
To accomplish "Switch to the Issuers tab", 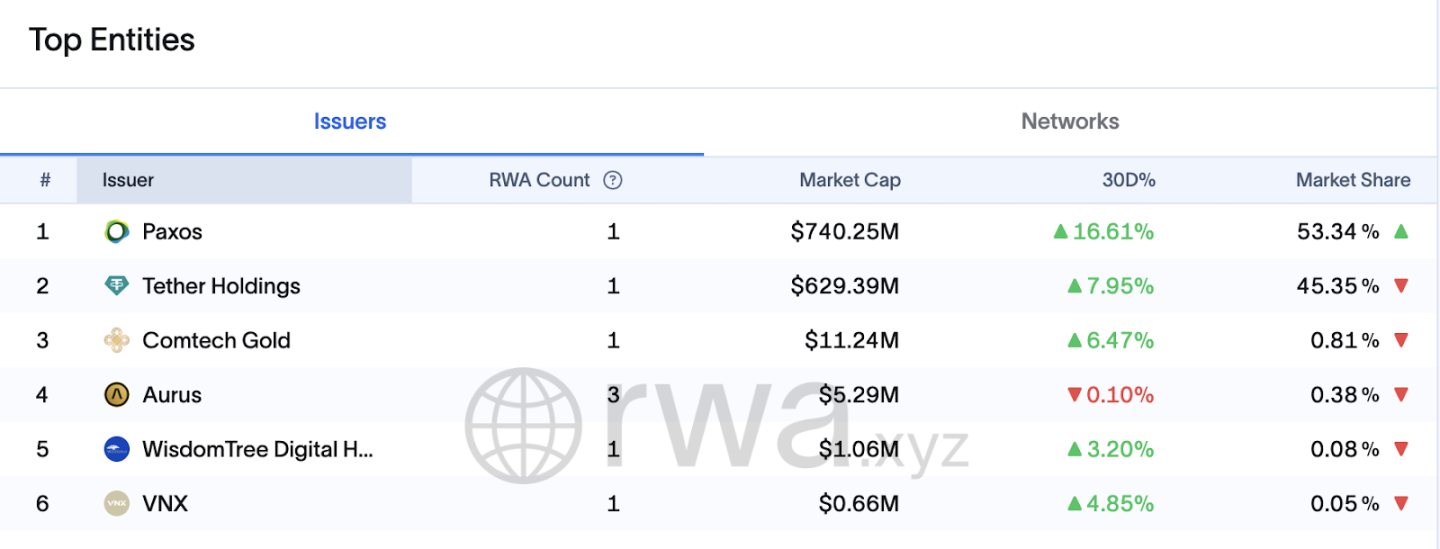I will (x=350, y=122).
